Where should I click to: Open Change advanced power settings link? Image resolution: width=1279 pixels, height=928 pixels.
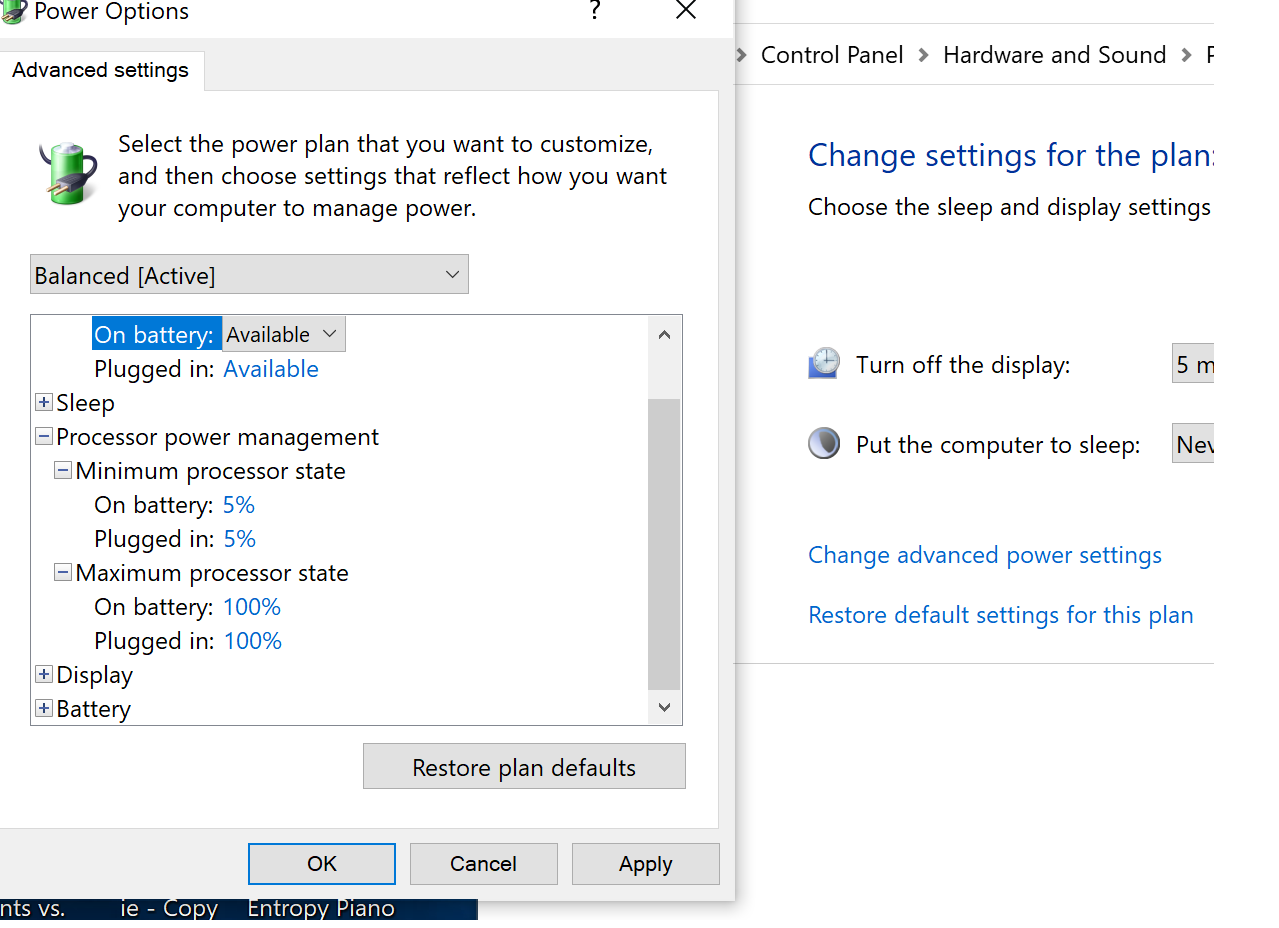click(x=984, y=555)
